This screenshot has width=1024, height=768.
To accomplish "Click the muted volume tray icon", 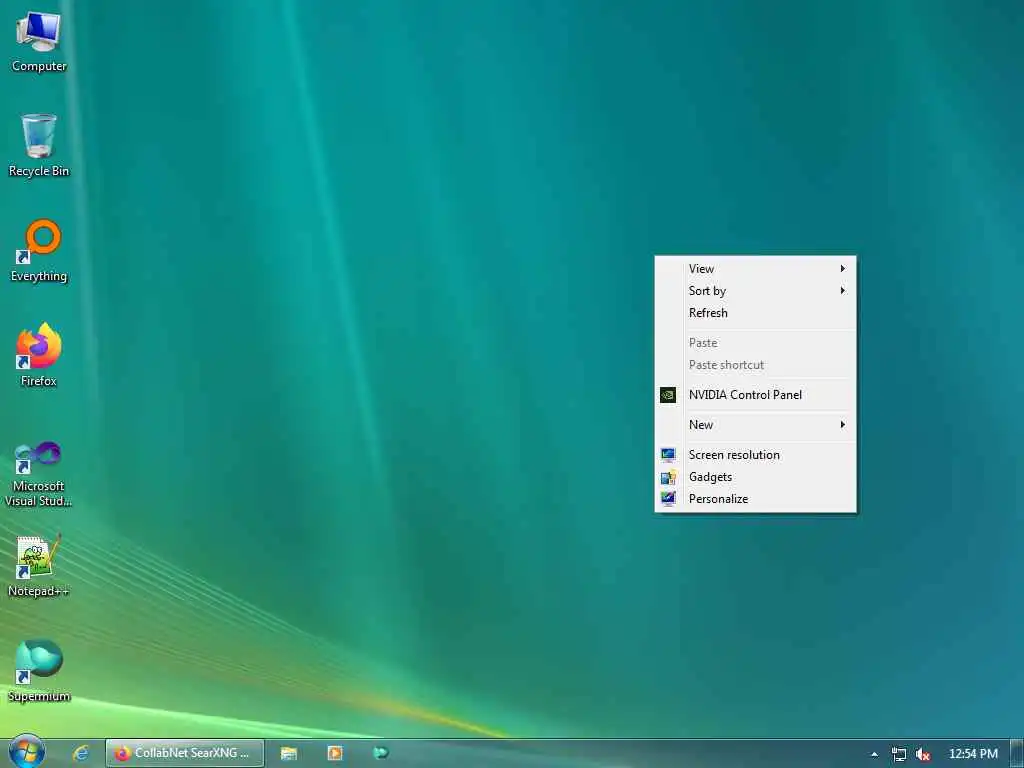I will click(922, 754).
